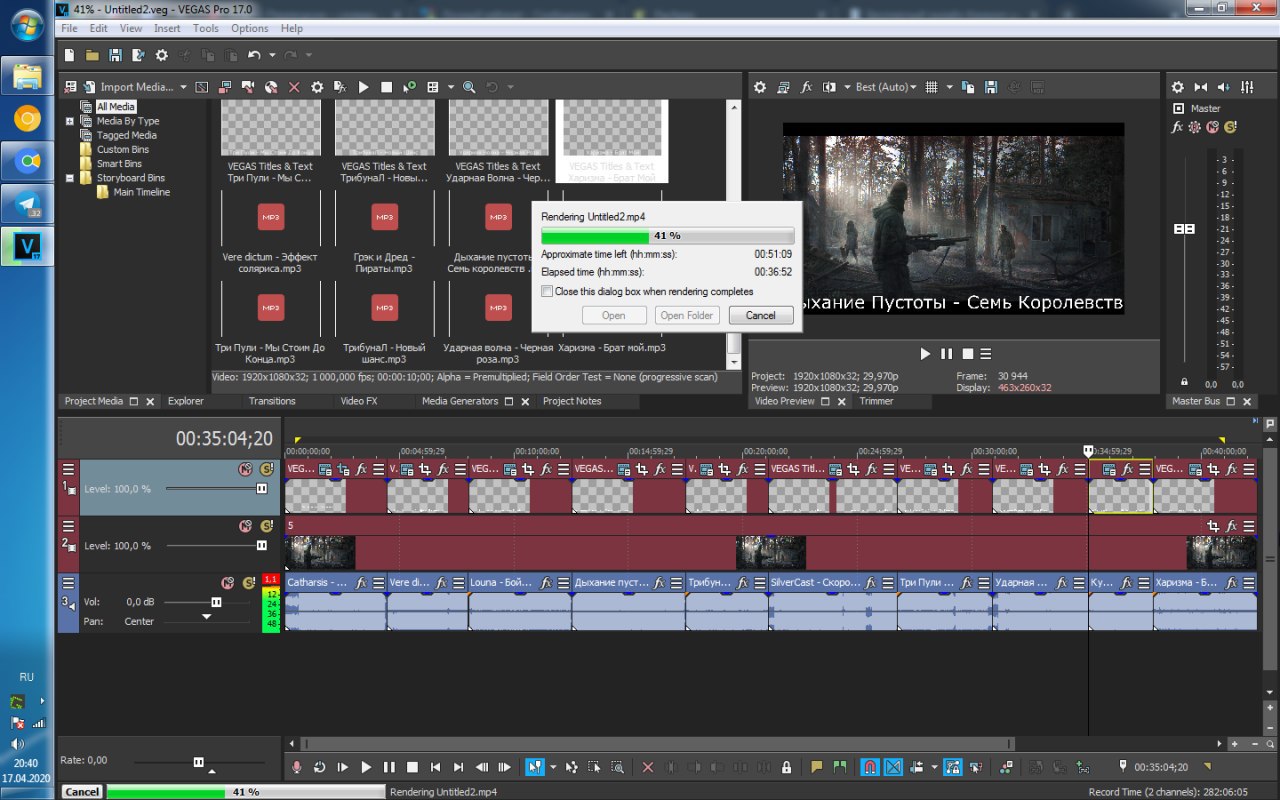Click the Search media bins magnifier icon

click(x=468, y=87)
